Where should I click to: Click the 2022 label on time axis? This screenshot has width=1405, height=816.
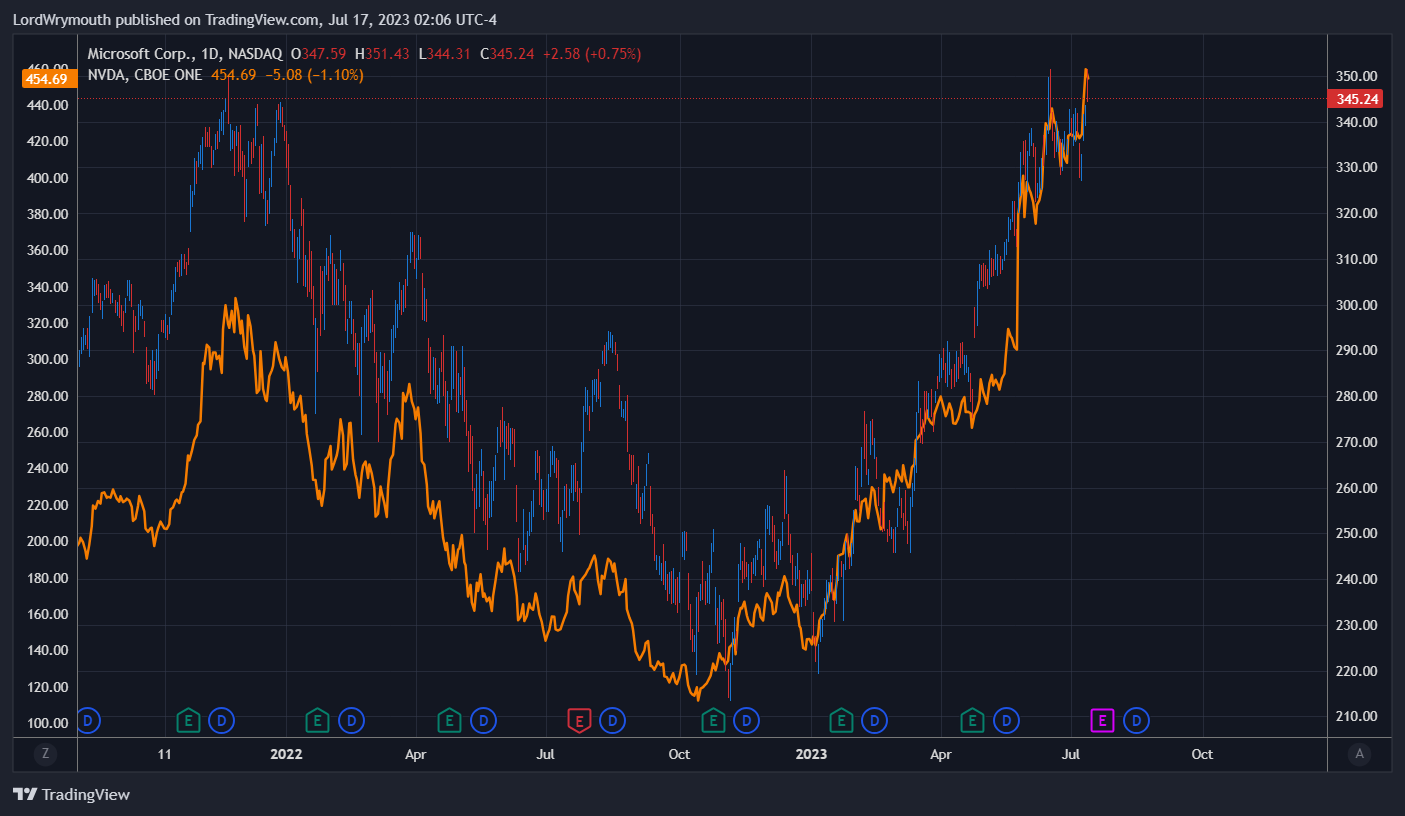coord(287,754)
